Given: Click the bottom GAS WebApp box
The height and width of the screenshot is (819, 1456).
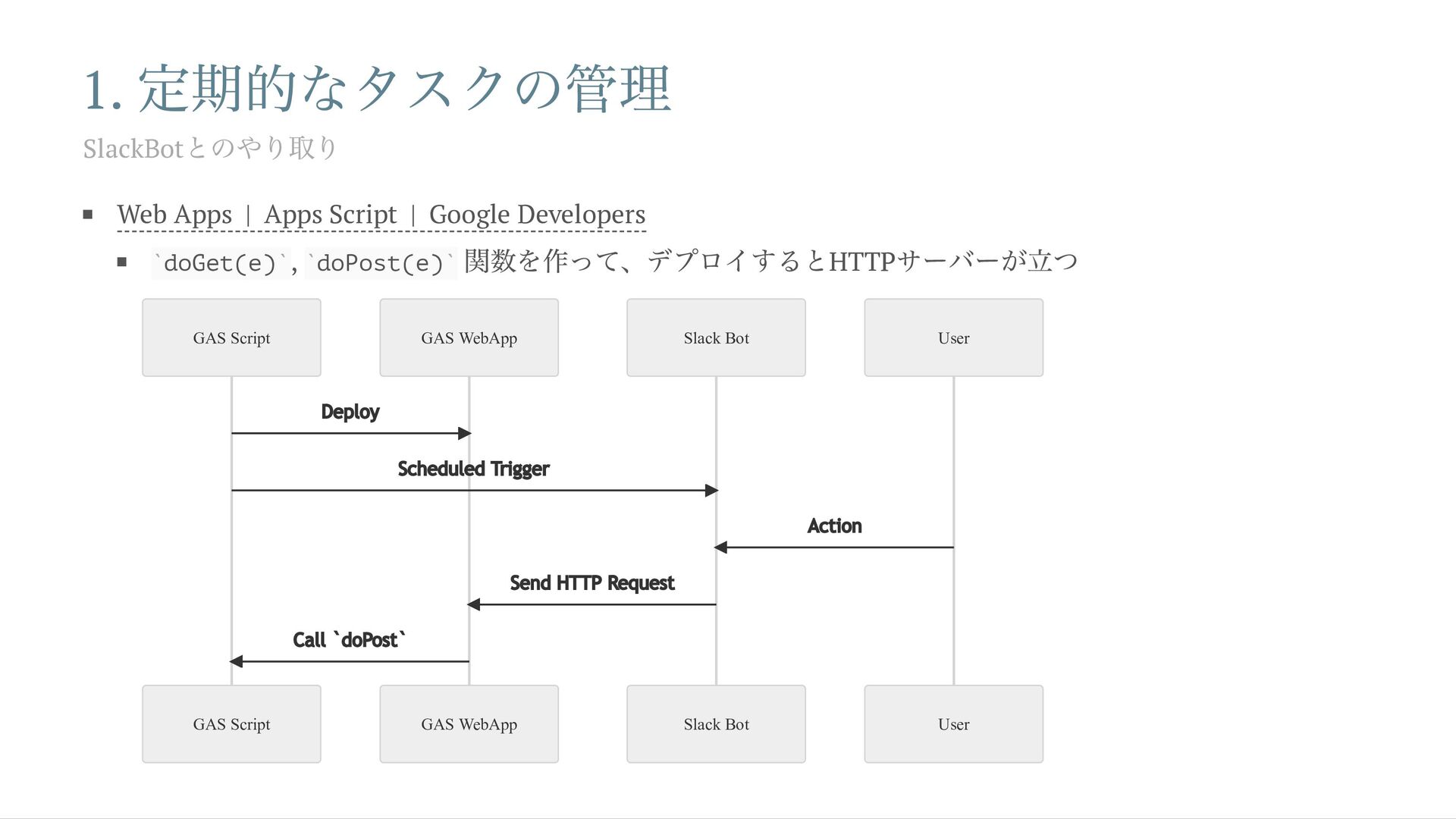Looking at the screenshot, I should (469, 724).
